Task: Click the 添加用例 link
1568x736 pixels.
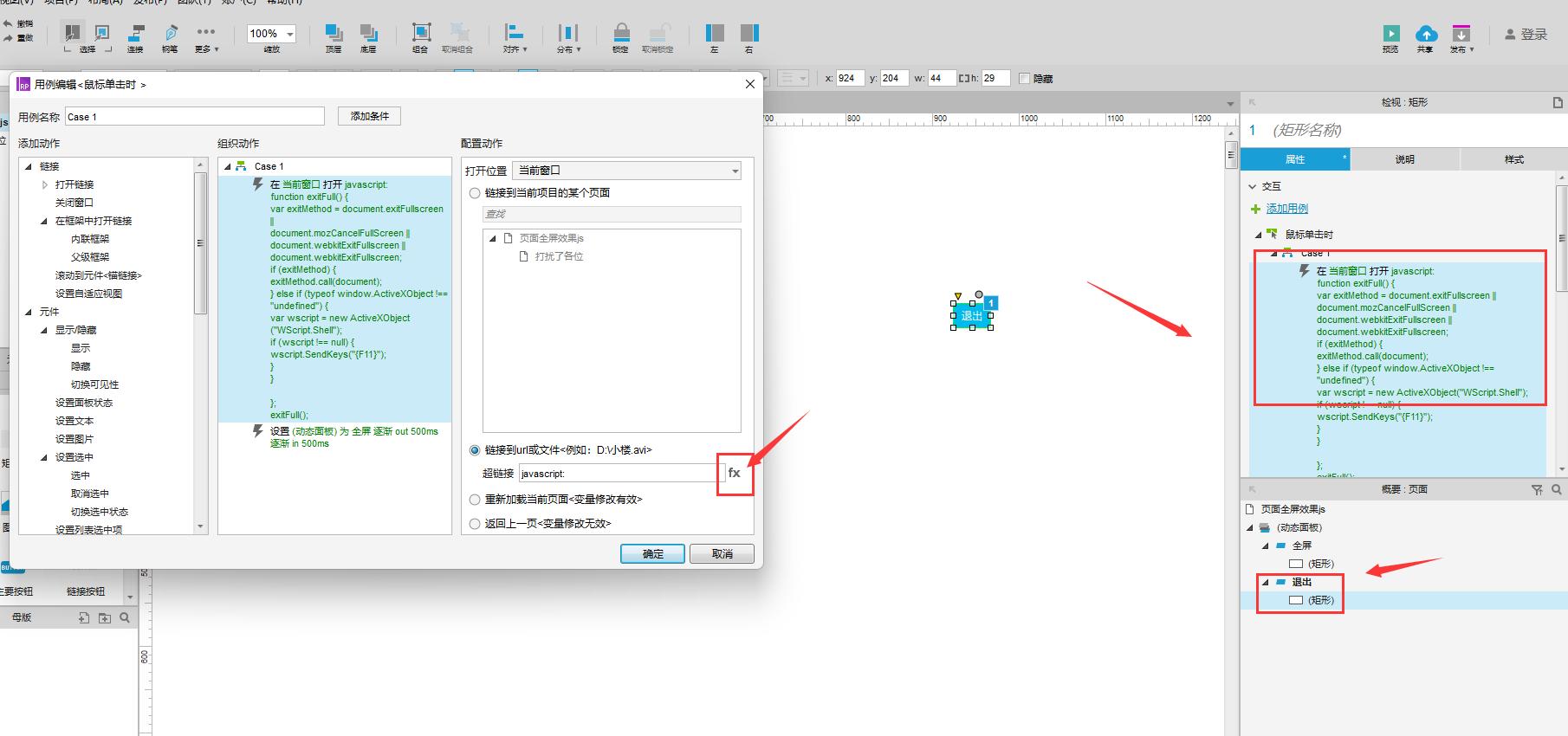Action: coord(1287,209)
